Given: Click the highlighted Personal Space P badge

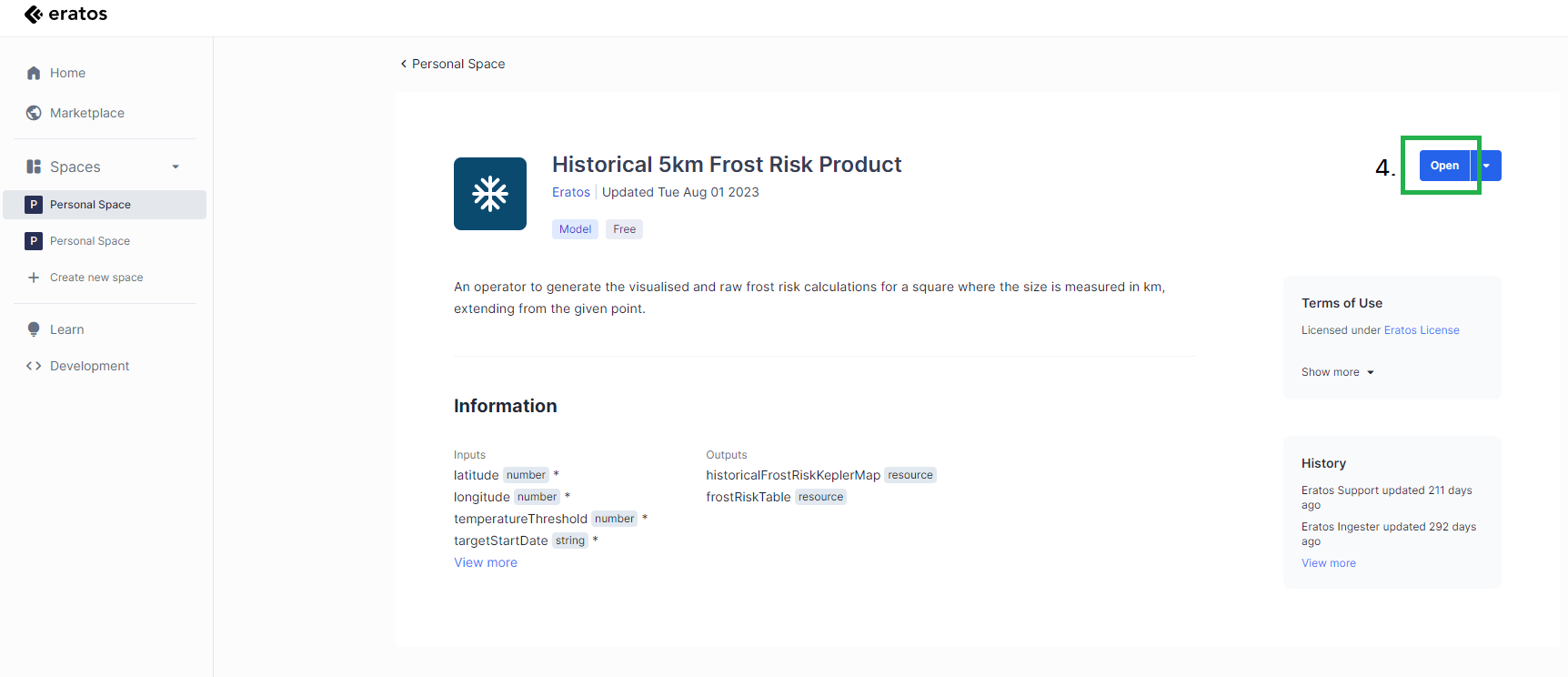Looking at the screenshot, I should point(34,205).
